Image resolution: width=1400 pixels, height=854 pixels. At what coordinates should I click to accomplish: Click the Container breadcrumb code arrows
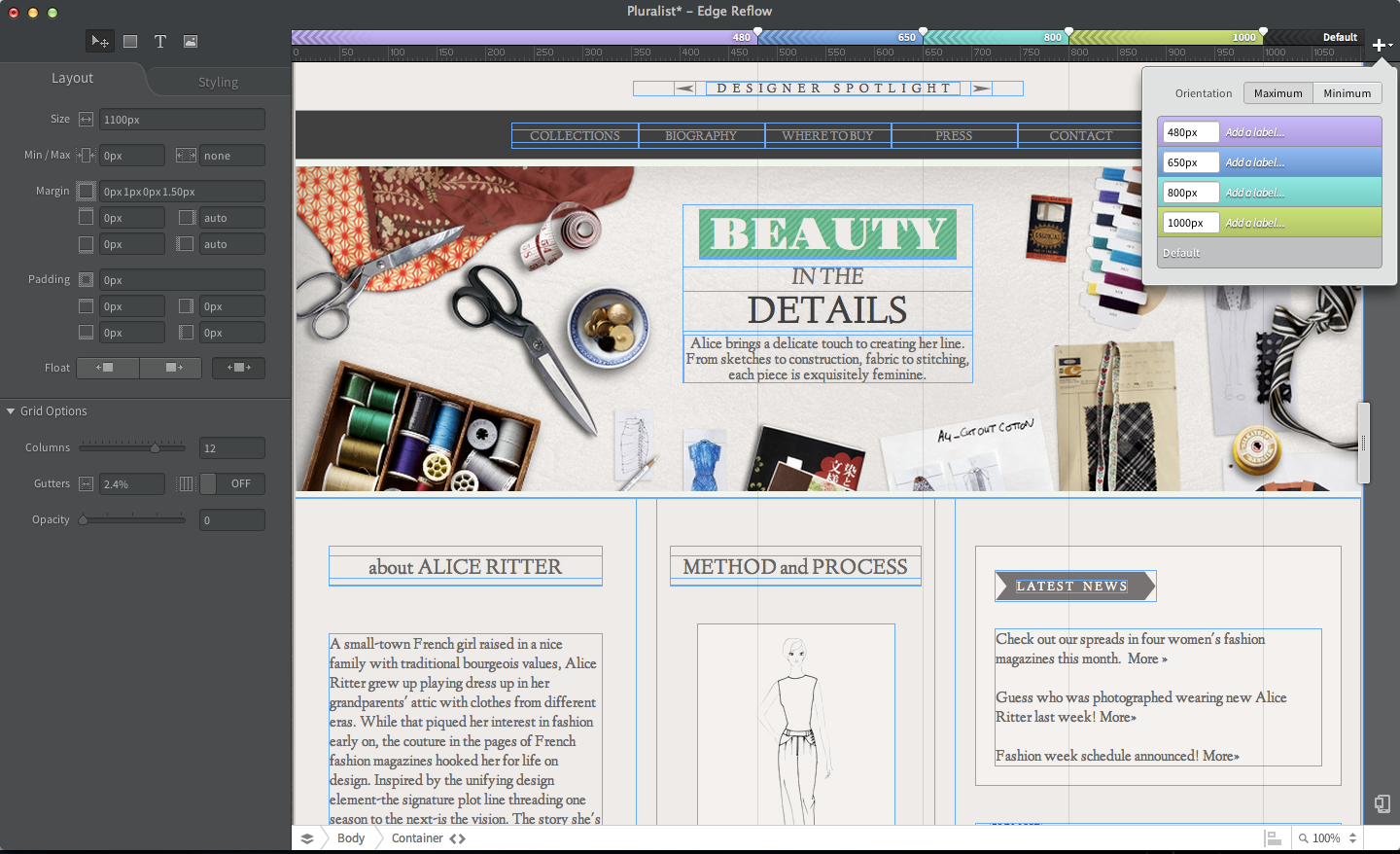click(x=458, y=838)
